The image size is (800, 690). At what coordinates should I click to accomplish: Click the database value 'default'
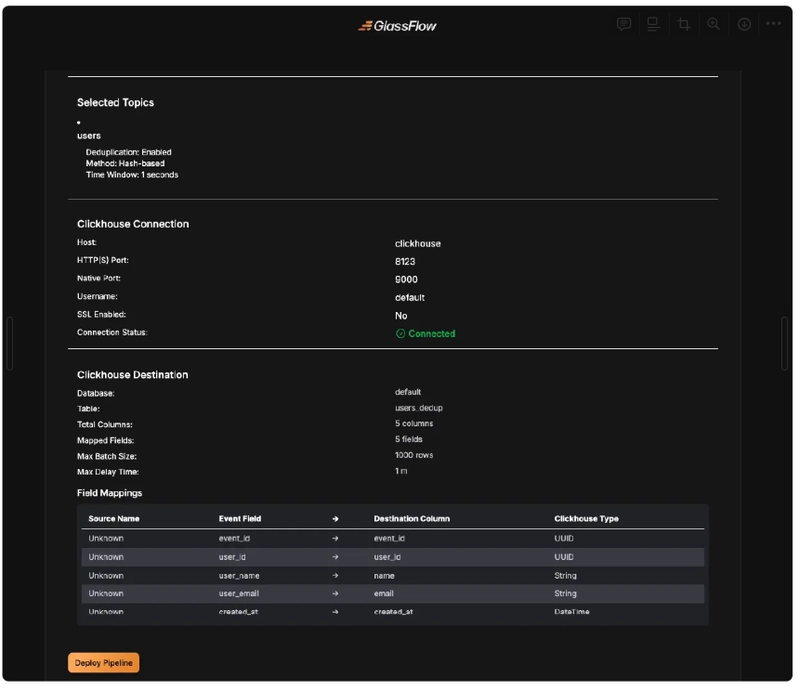(408, 392)
